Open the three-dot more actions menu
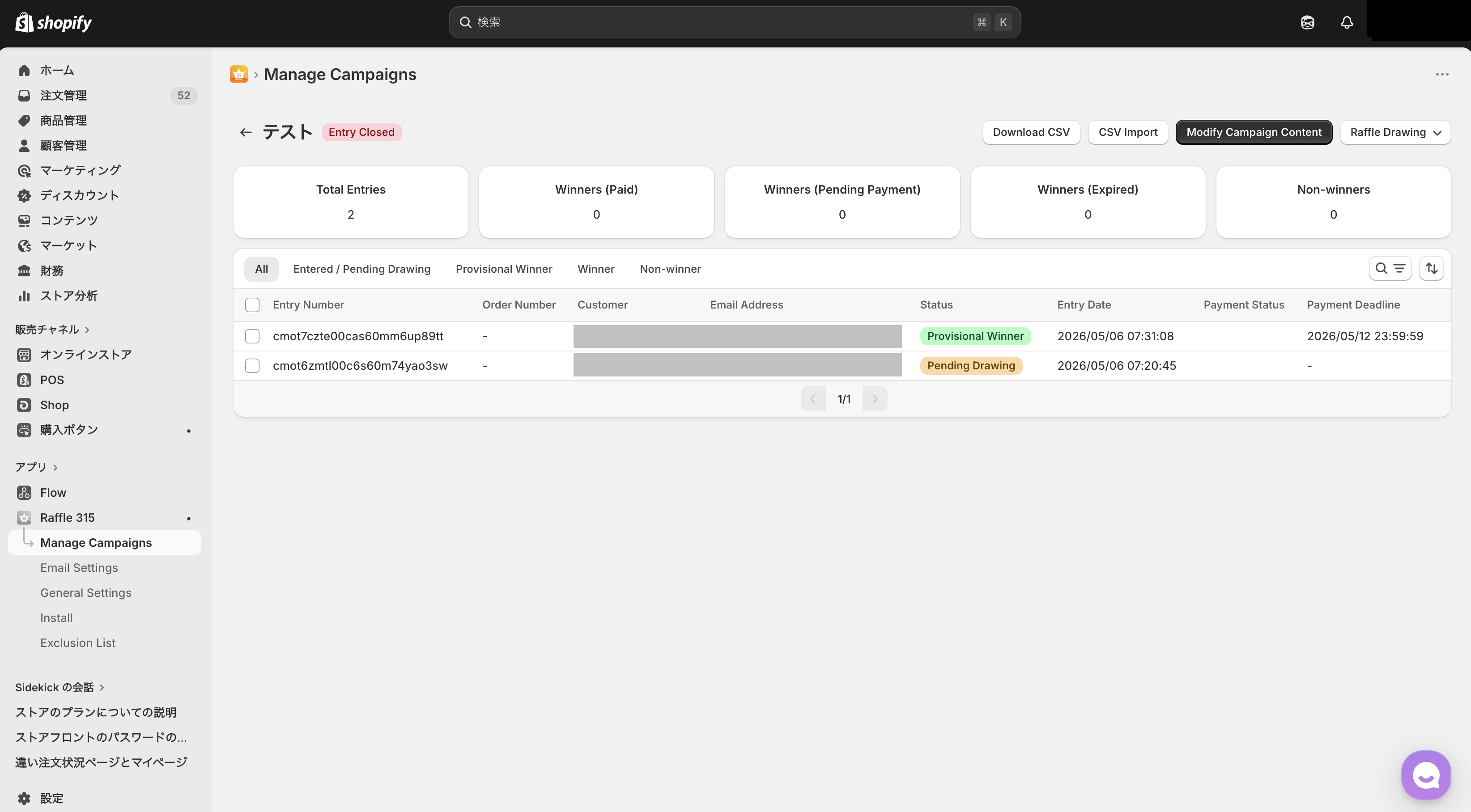This screenshot has height=812, width=1471. click(x=1442, y=74)
